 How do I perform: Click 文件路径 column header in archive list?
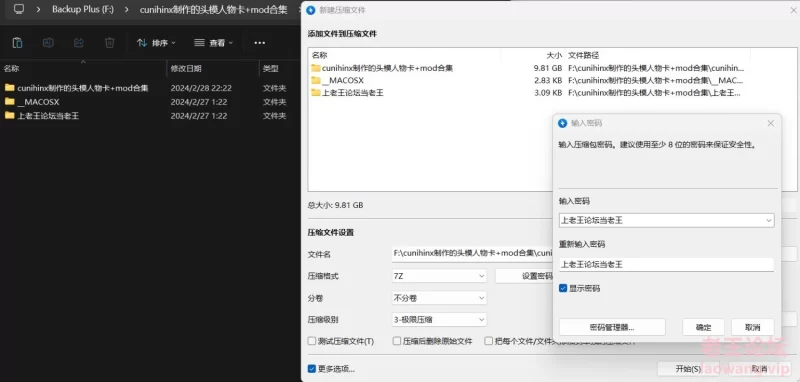(x=584, y=55)
